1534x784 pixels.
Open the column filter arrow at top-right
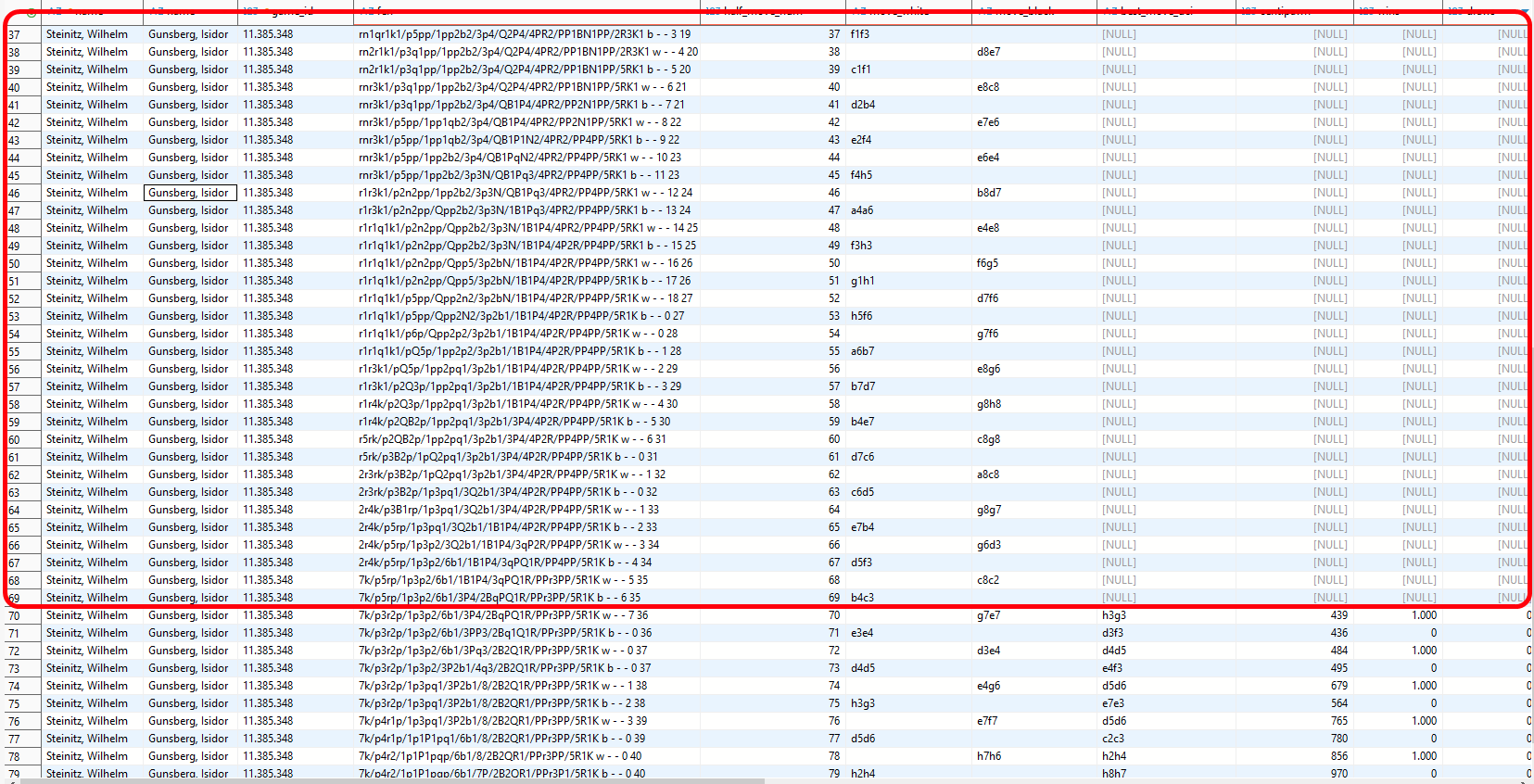[1524, 12]
